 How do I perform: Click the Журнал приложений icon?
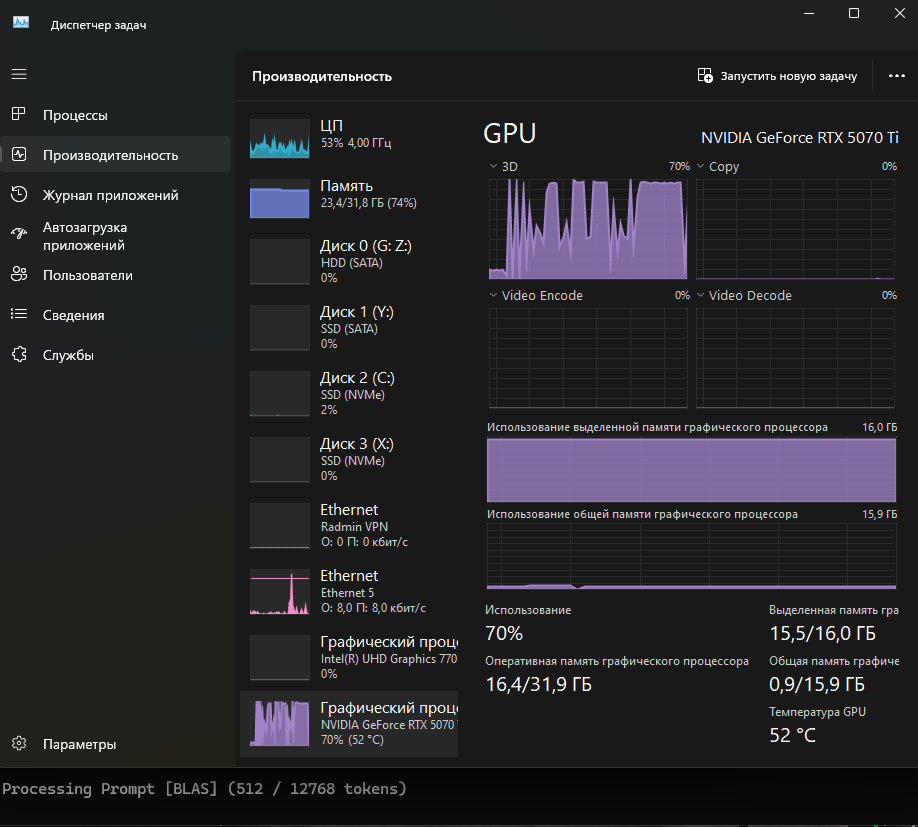[19, 195]
